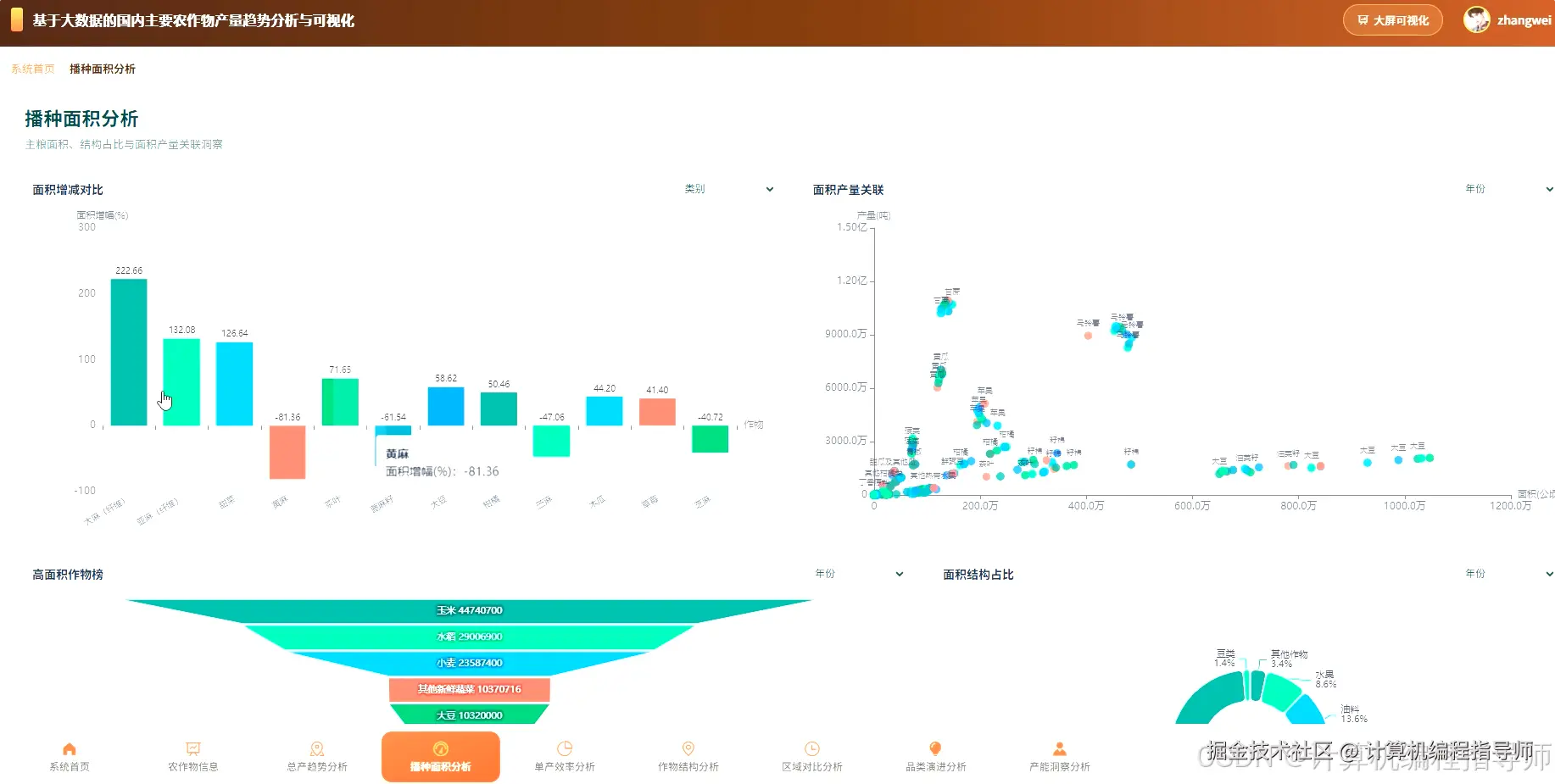
Task: Open the 系统首页 home icon in bottom navigation
Action: point(70,748)
